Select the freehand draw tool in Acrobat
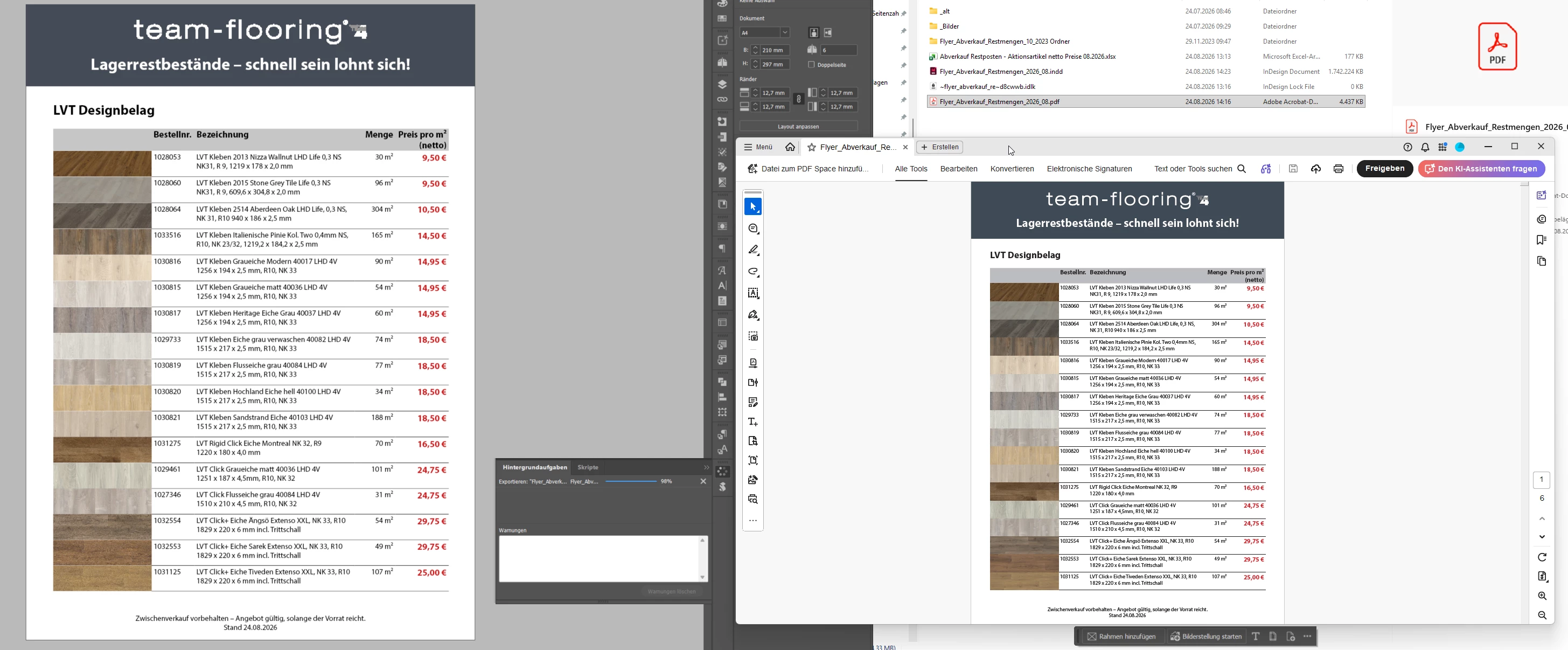This screenshot has height=650, width=1568. coord(753,272)
